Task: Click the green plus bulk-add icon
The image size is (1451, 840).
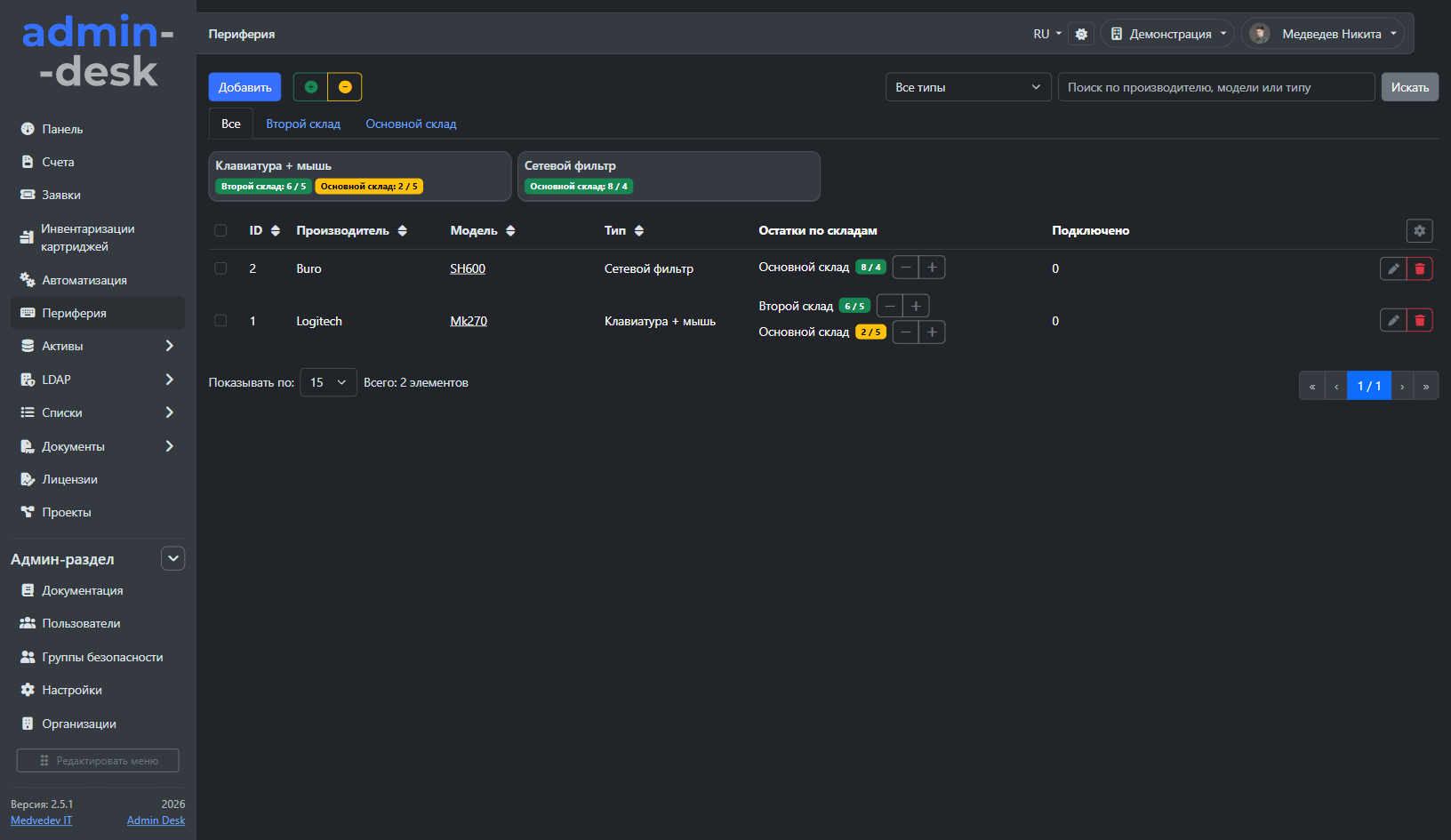Action: pyautogui.click(x=310, y=87)
